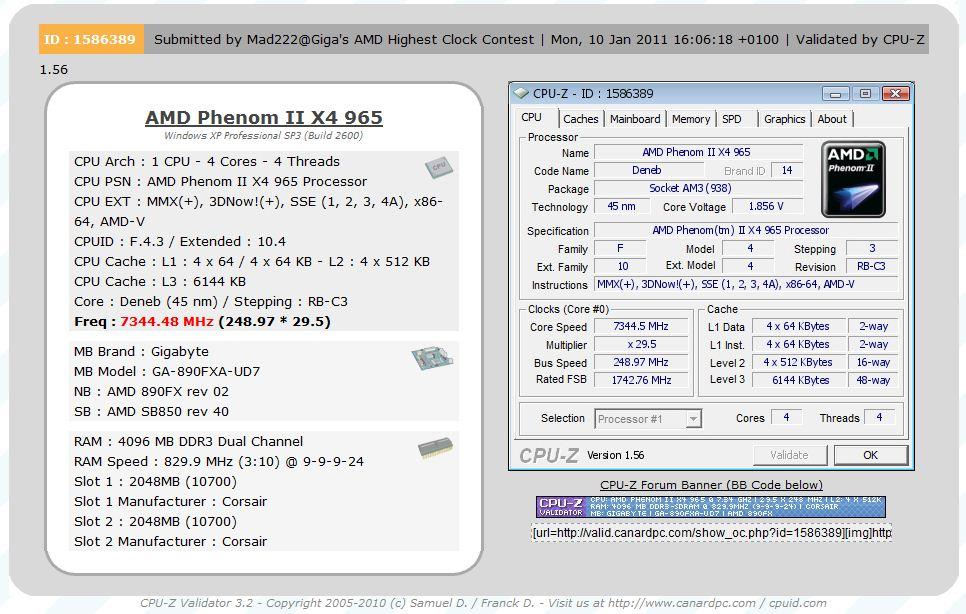This screenshot has height=614, width=966.
Task: Click the red 7344.48 MHz frequency text
Action: tap(166, 321)
